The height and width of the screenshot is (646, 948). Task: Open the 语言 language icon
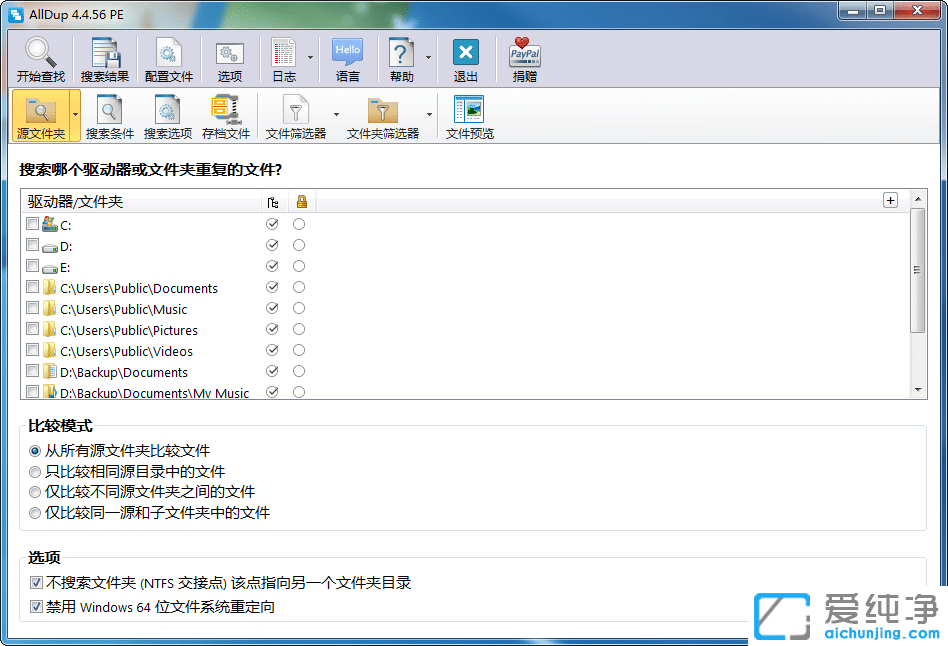(347, 54)
